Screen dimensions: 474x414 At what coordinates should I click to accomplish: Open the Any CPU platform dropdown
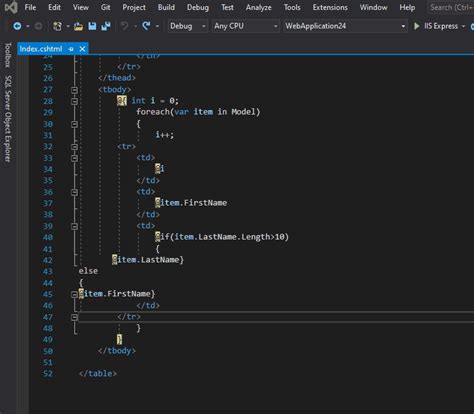pos(245,26)
